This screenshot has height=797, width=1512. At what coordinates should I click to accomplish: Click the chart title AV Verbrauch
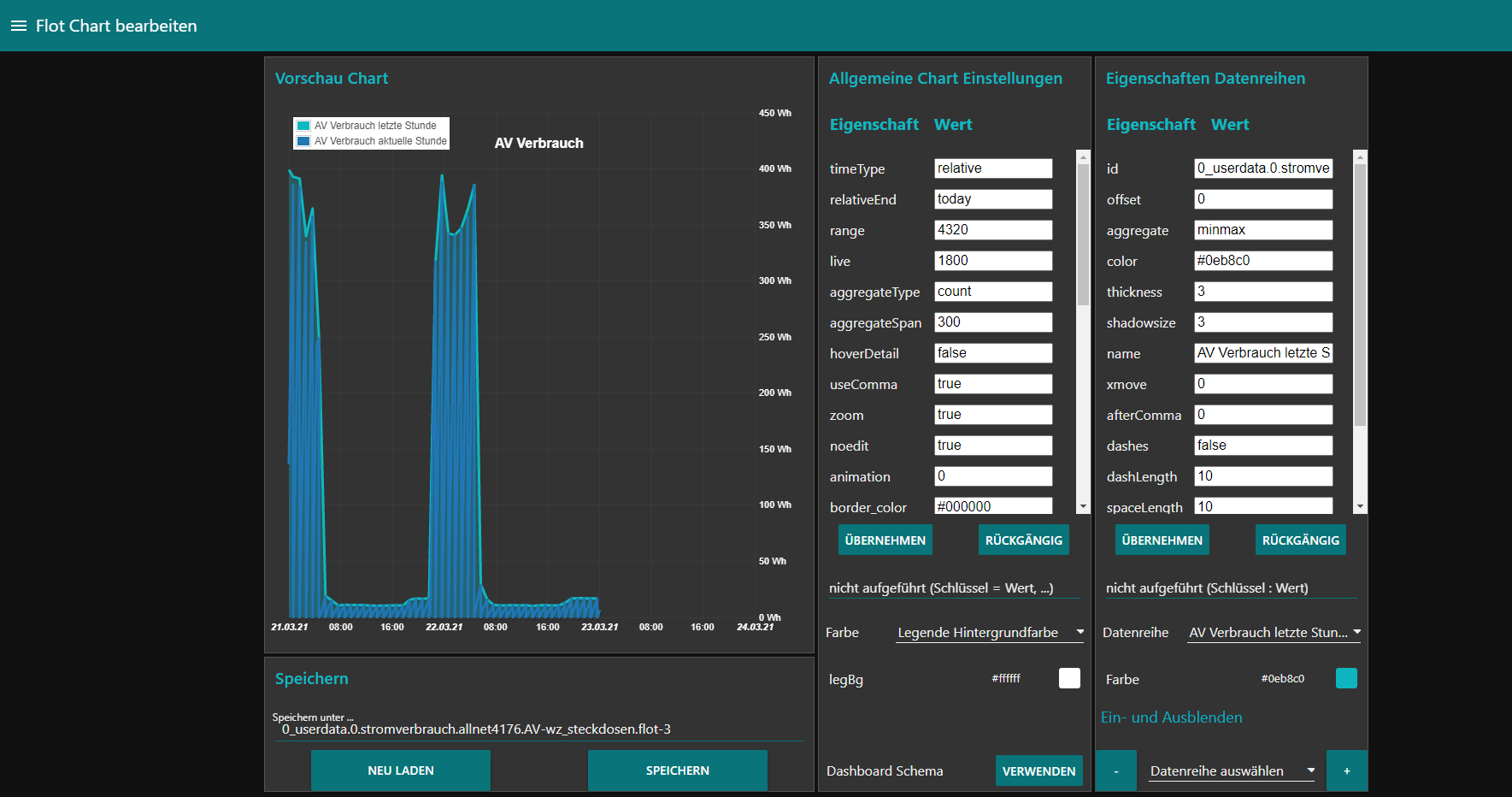[x=539, y=143]
